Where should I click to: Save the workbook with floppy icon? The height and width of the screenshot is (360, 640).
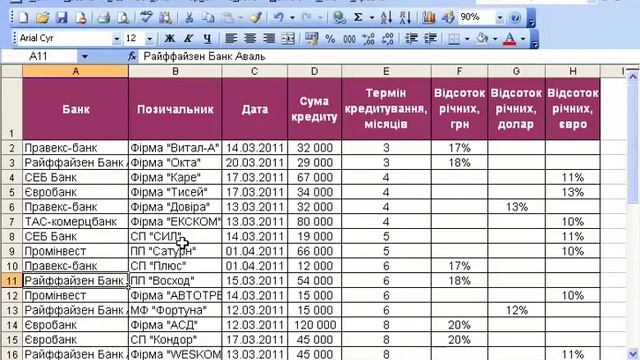(x=62, y=18)
